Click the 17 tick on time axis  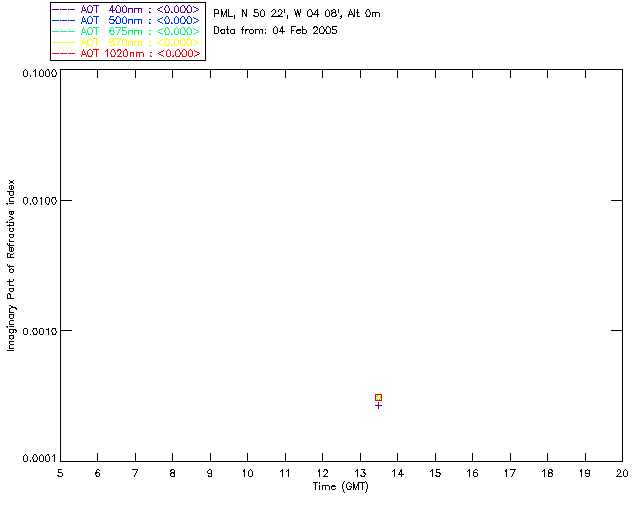[510, 473]
